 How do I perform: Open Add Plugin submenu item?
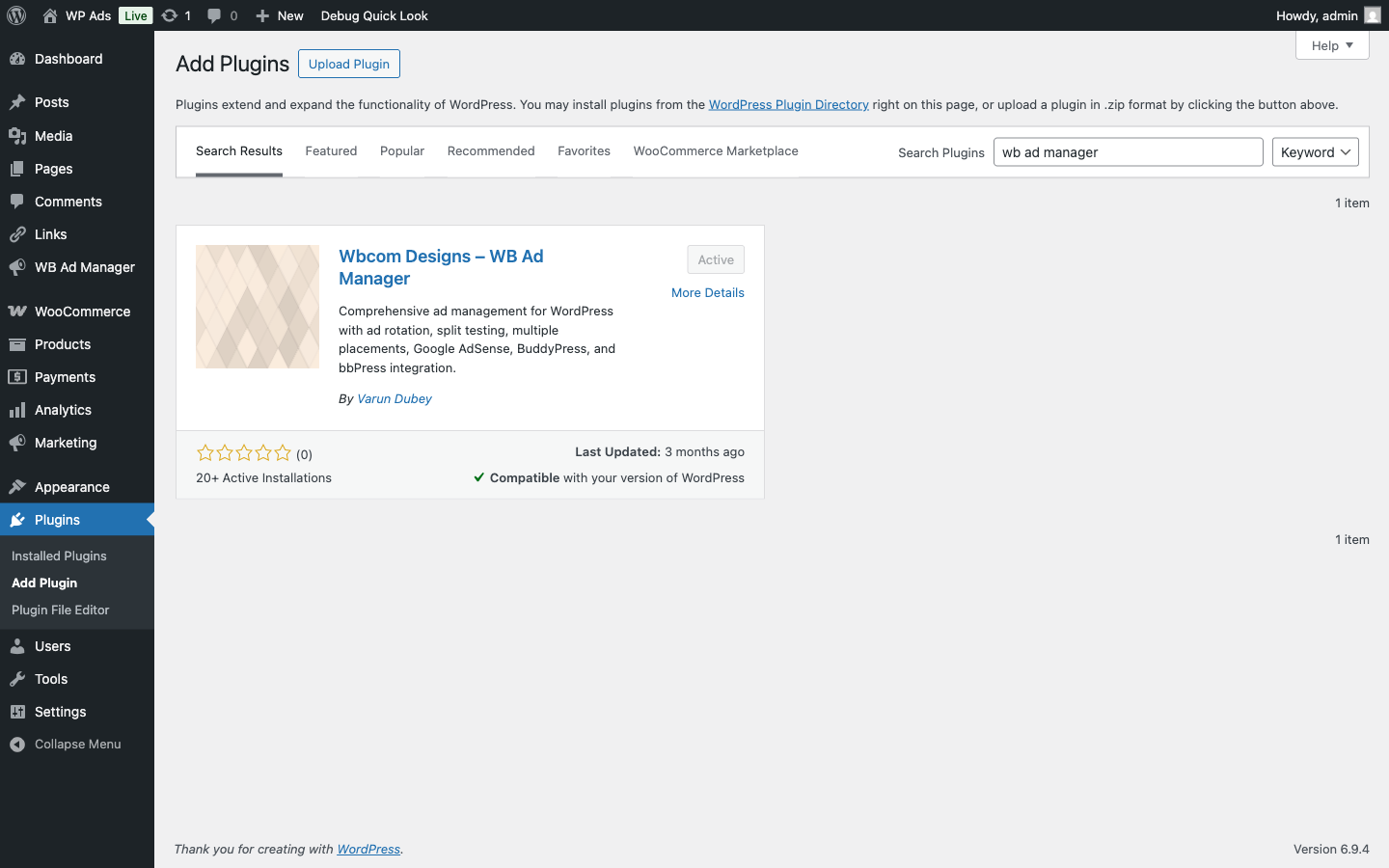coord(44,583)
